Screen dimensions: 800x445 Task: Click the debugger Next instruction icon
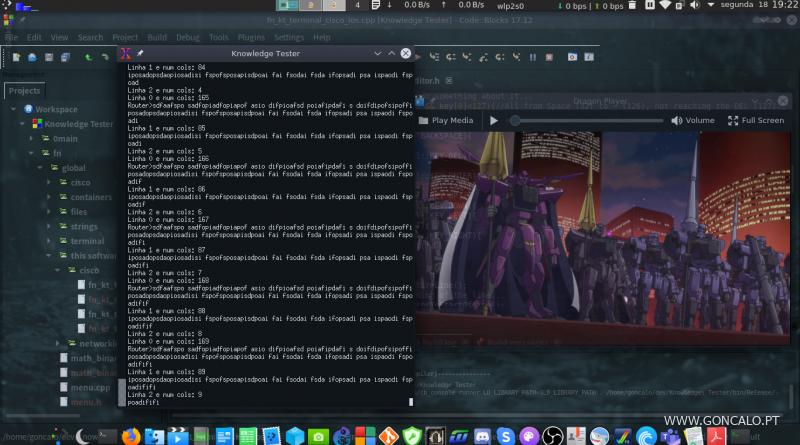(x=500, y=57)
